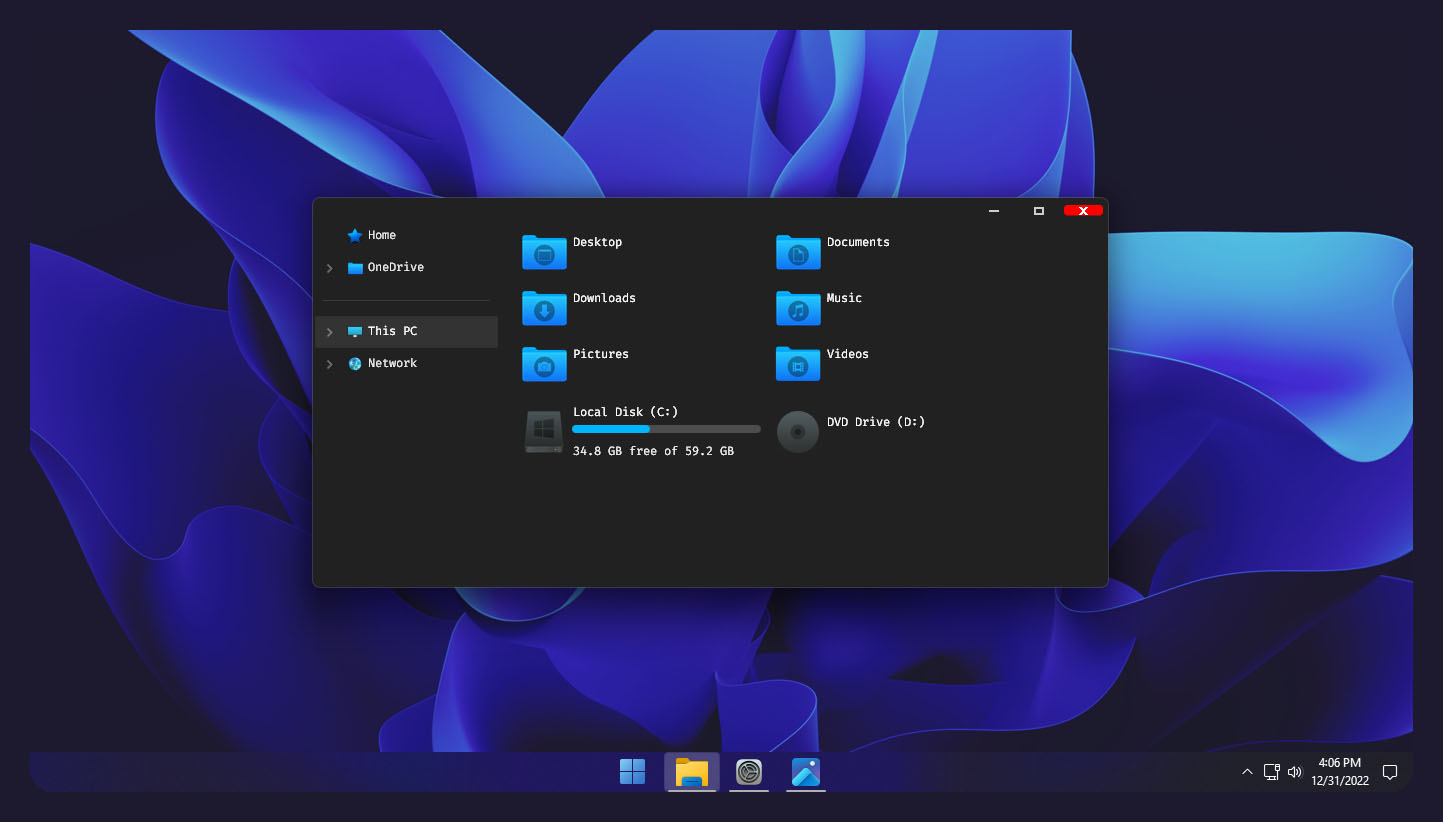
Task: Show hidden system tray icons
Action: (x=1247, y=772)
